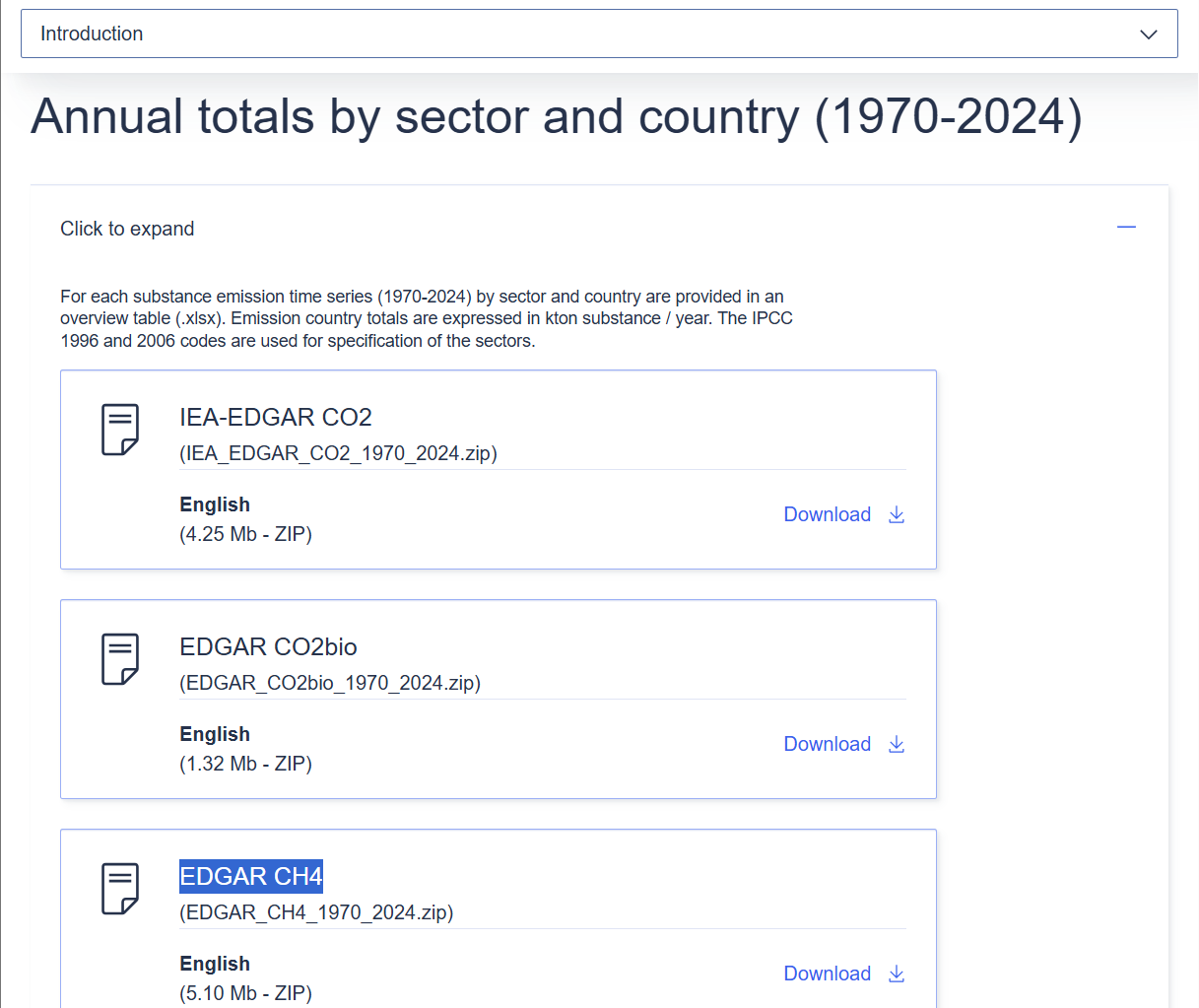This screenshot has height=1008, width=1199.
Task: Click the IEA_EDGAR_CO2_1970_2024.zip filename text
Action: (338, 453)
